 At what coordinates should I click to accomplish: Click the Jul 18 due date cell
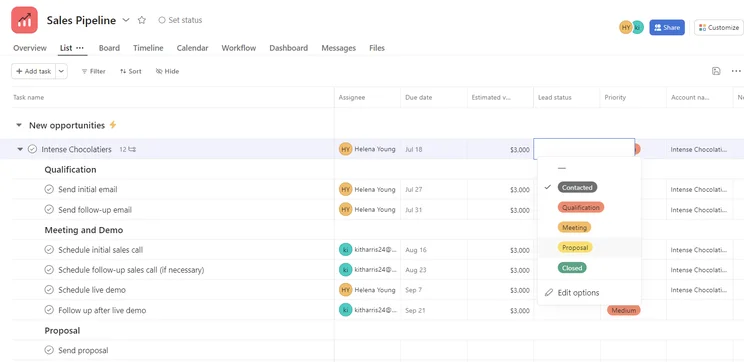pos(434,149)
